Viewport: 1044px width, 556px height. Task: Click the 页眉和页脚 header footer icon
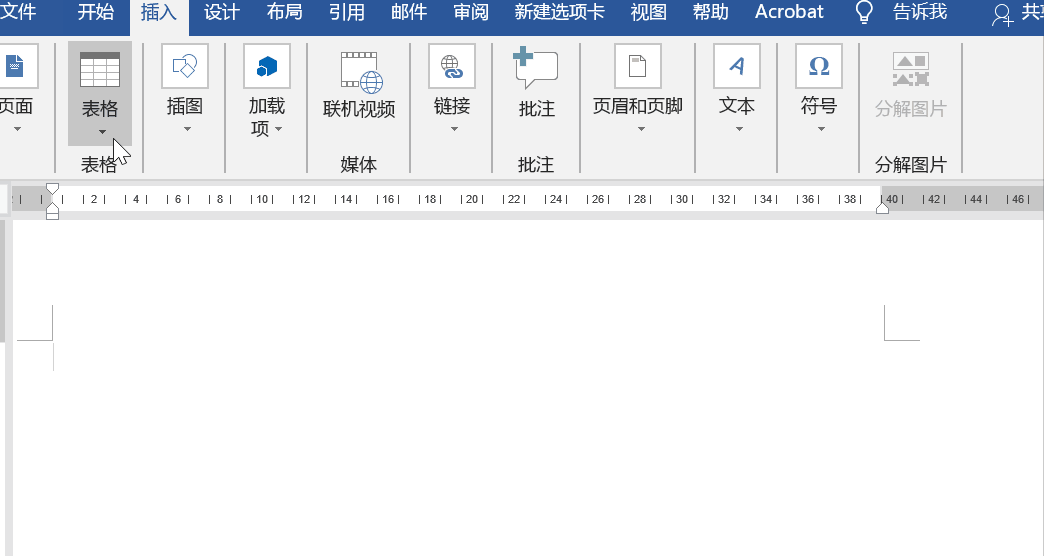click(x=637, y=66)
